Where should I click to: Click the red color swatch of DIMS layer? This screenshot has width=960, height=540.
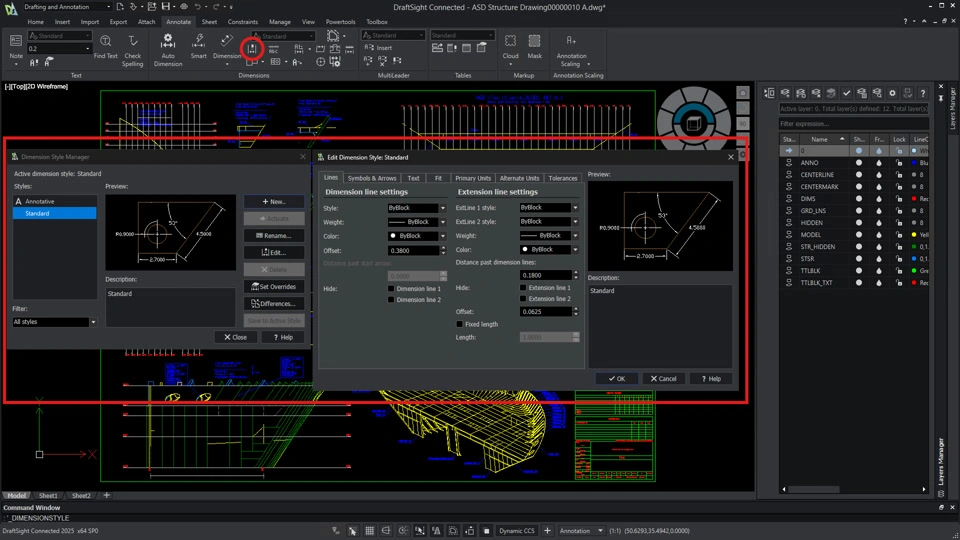click(x=915, y=199)
